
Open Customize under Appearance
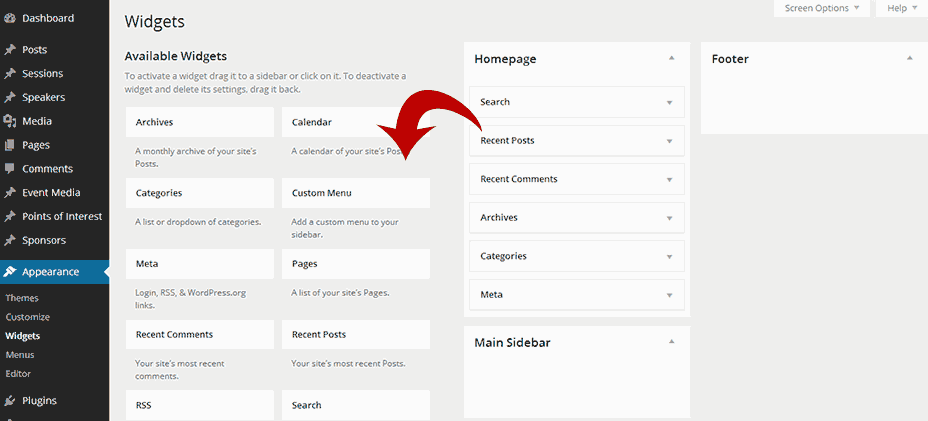click(x=28, y=317)
